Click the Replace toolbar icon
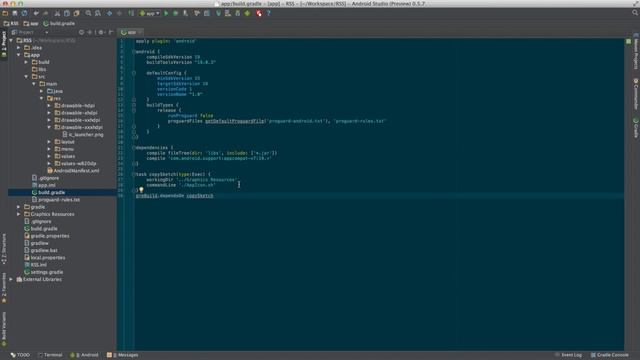This screenshot has width=640, height=360. (98, 13)
